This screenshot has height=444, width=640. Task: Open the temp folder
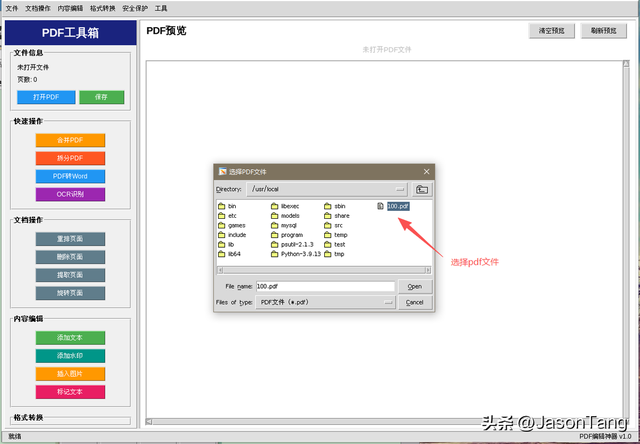(336, 235)
